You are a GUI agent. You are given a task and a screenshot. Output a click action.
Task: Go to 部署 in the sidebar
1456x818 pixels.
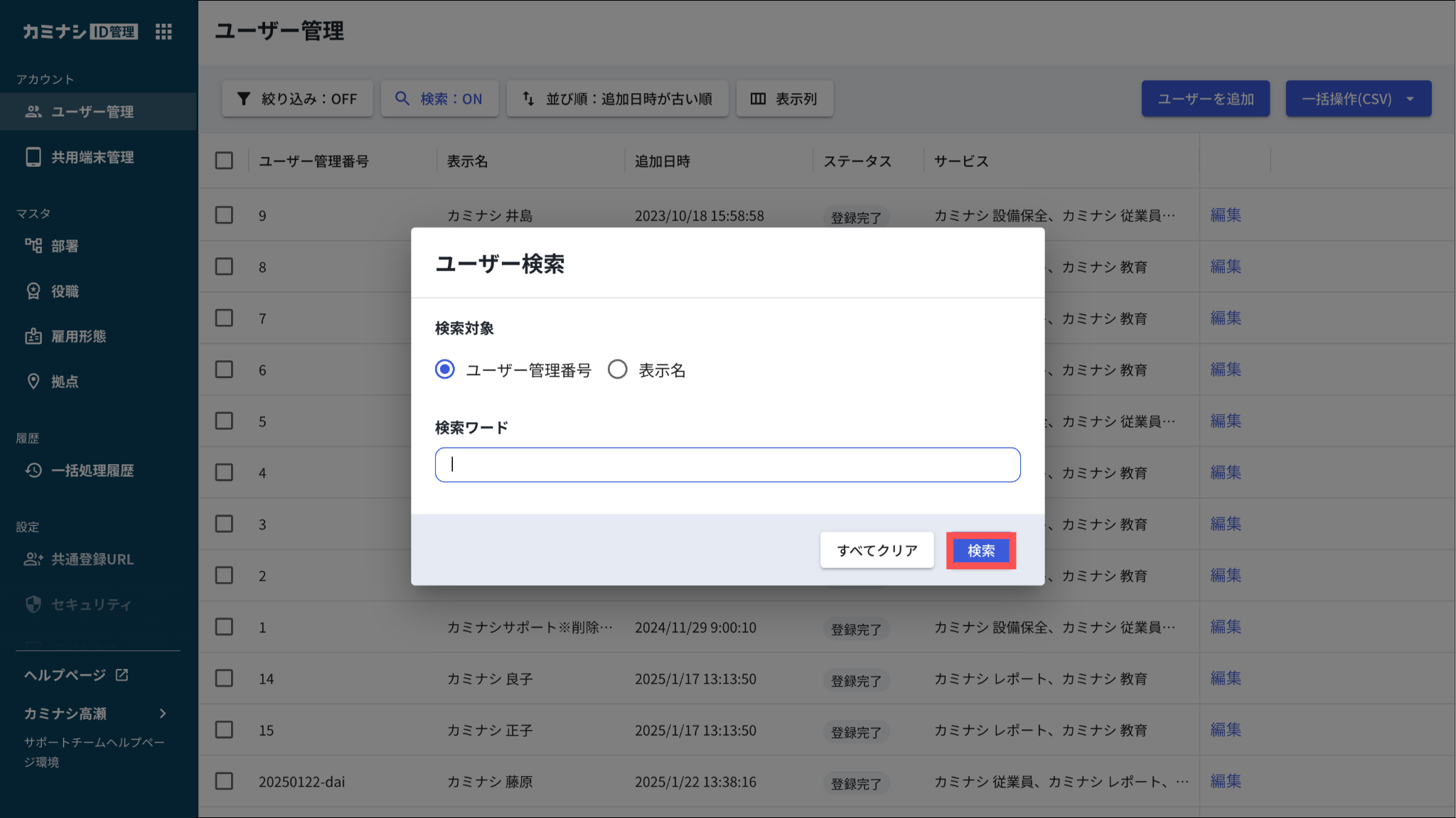point(64,246)
